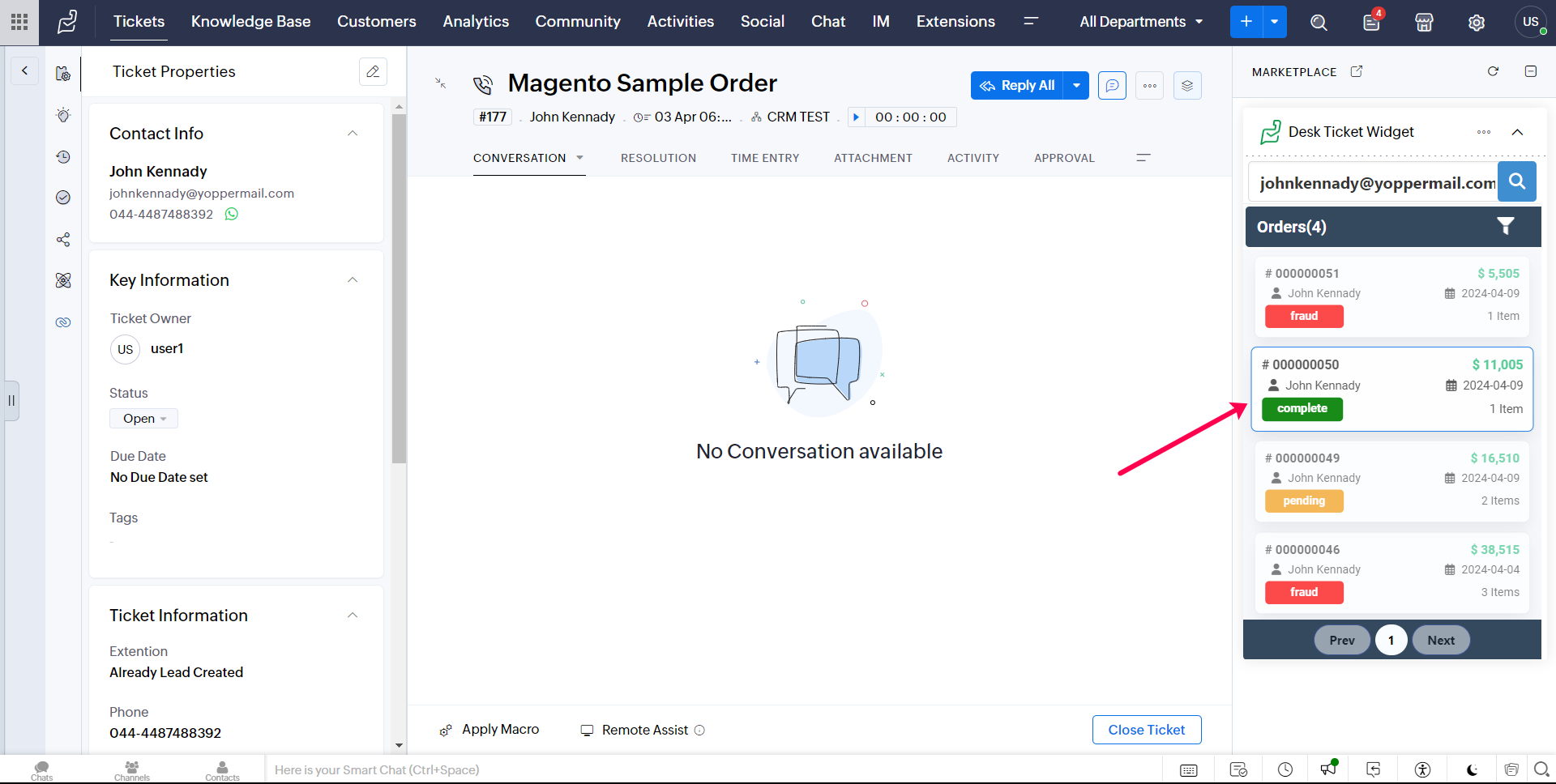The width and height of the screenshot is (1556, 784).
Task: Open the Orders filter funnel icon
Action: (1505, 227)
